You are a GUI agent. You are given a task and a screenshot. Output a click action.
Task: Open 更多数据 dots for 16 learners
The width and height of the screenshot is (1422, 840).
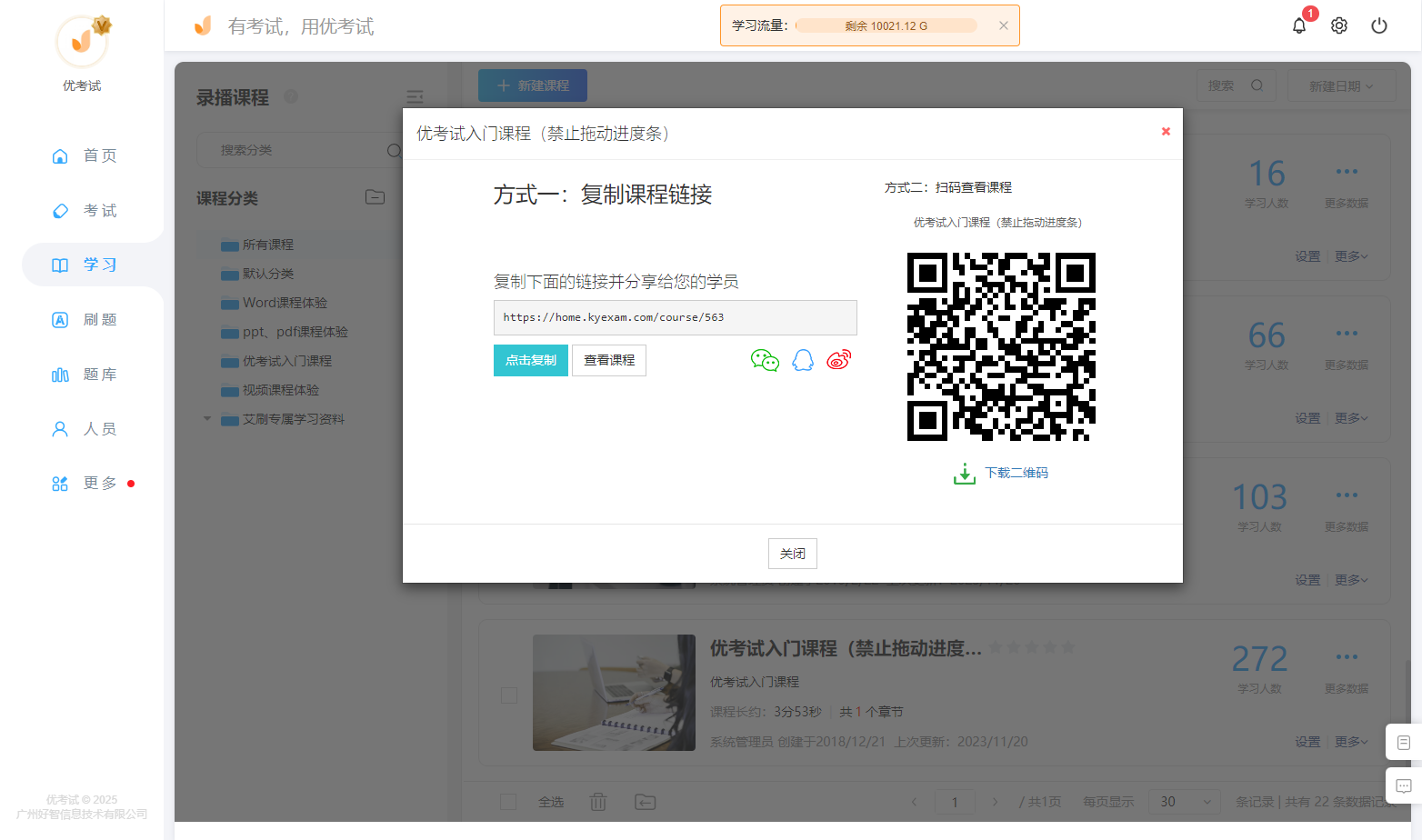point(1347,172)
